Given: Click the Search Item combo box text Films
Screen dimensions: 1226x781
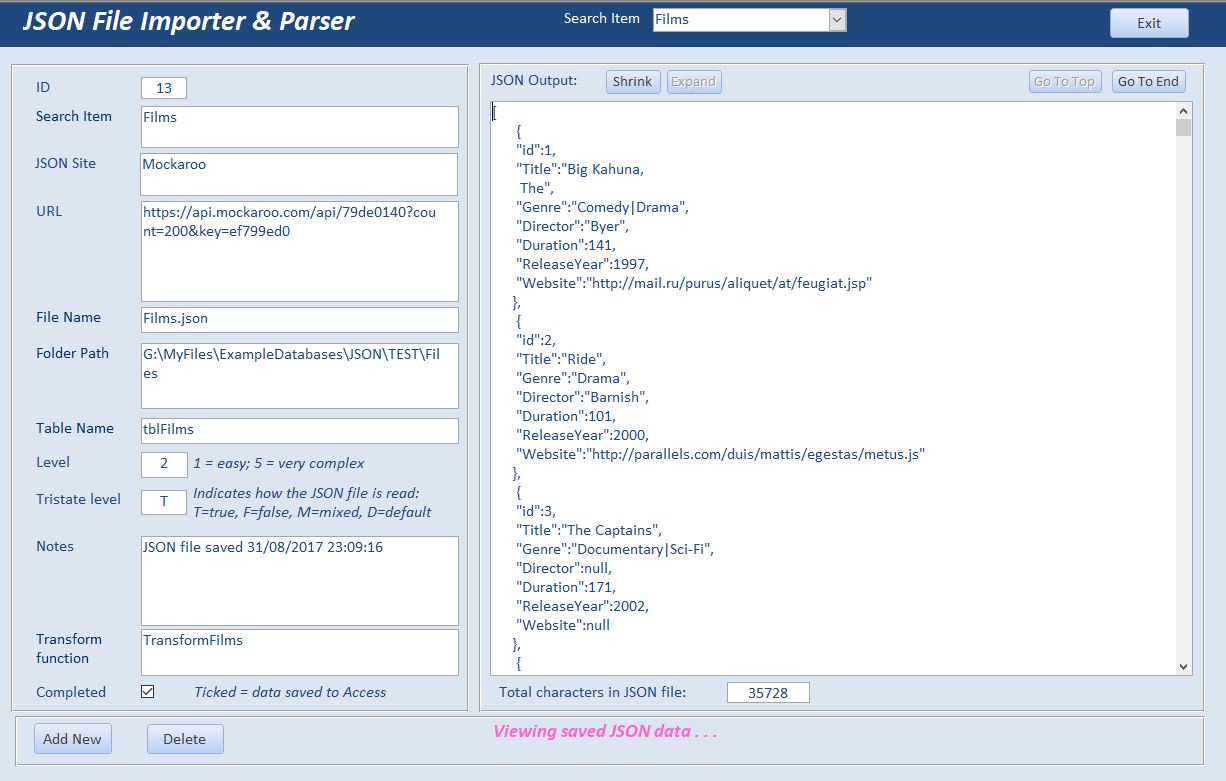Looking at the screenshot, I should [x=741, y=19].
